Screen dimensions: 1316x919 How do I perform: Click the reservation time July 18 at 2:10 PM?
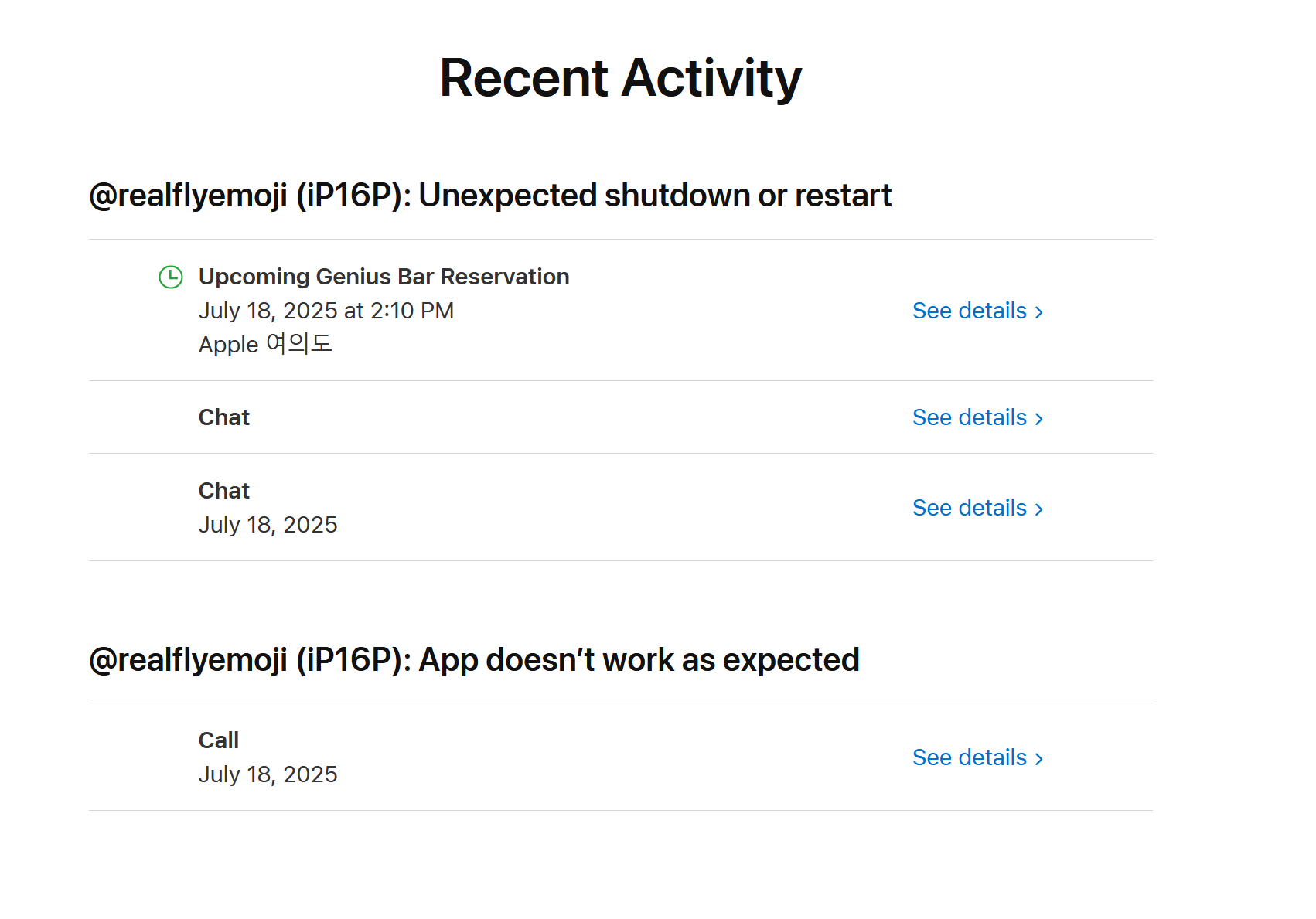pos(326,311)
